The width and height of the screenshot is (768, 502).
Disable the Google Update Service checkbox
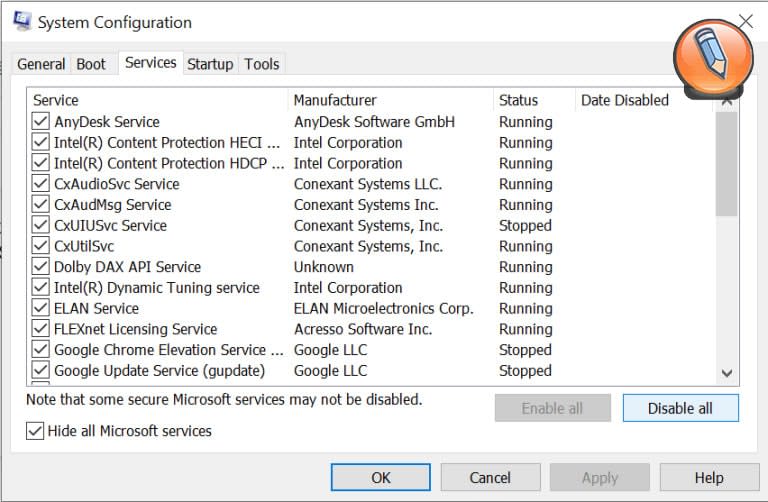click(x=40, y=371)
